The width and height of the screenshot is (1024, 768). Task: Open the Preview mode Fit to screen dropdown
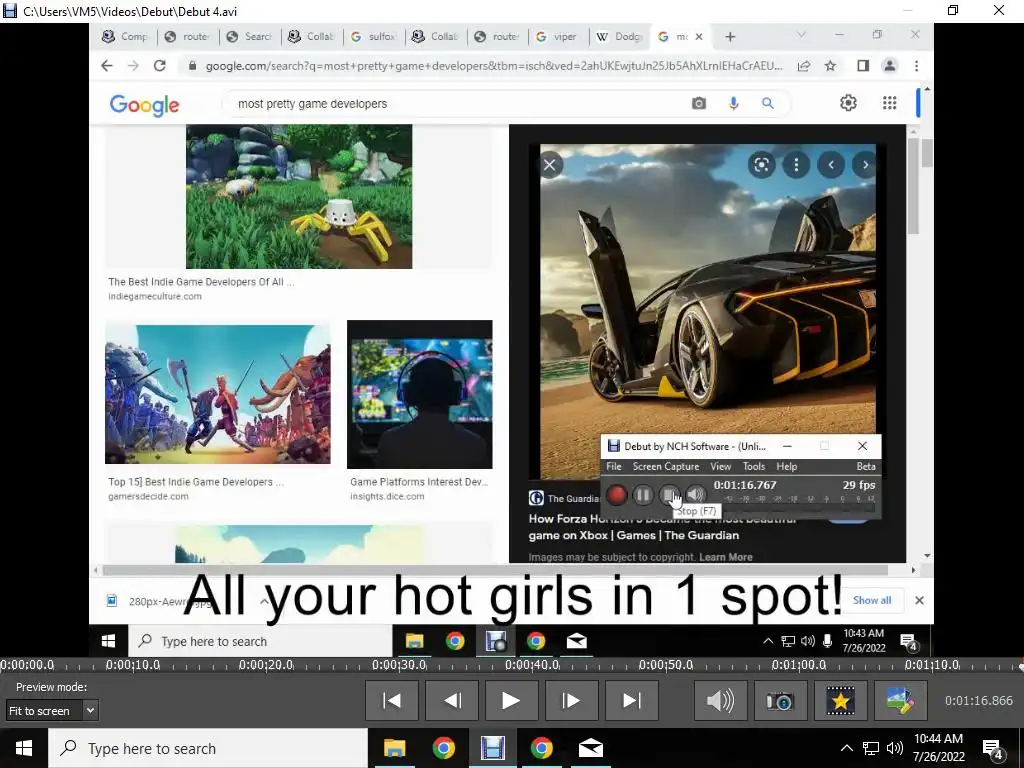click(52, 711)
